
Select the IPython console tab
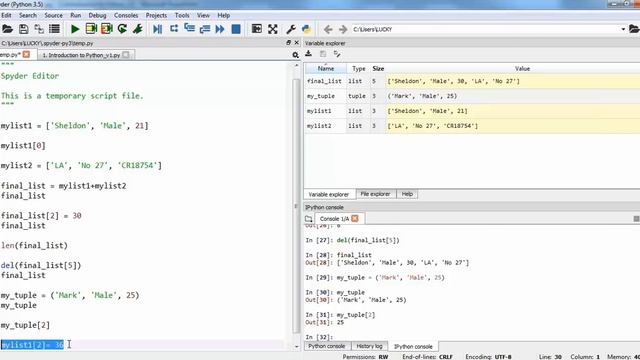click(x=413, y=347)
